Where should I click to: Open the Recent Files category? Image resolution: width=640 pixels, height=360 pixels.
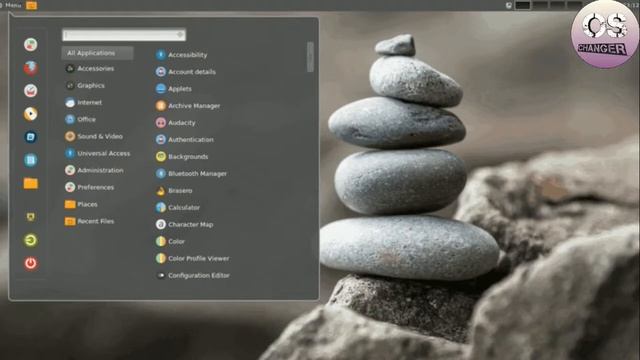pyautogui.click(x=97, y=221)
